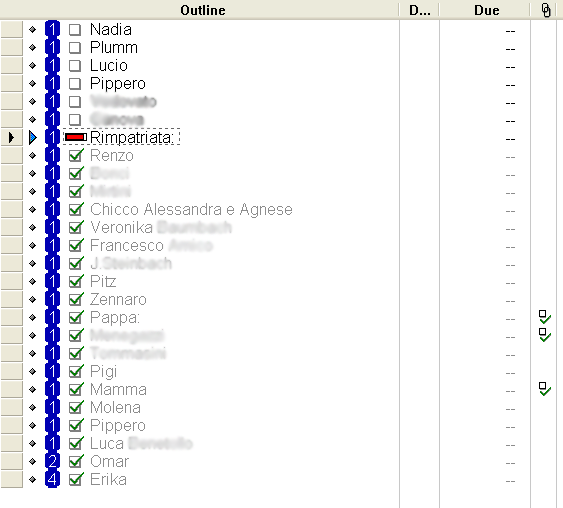Expand the Rimpatriata outline item triangle
Viewport: 563px width, 508px height.
[33, 137]
